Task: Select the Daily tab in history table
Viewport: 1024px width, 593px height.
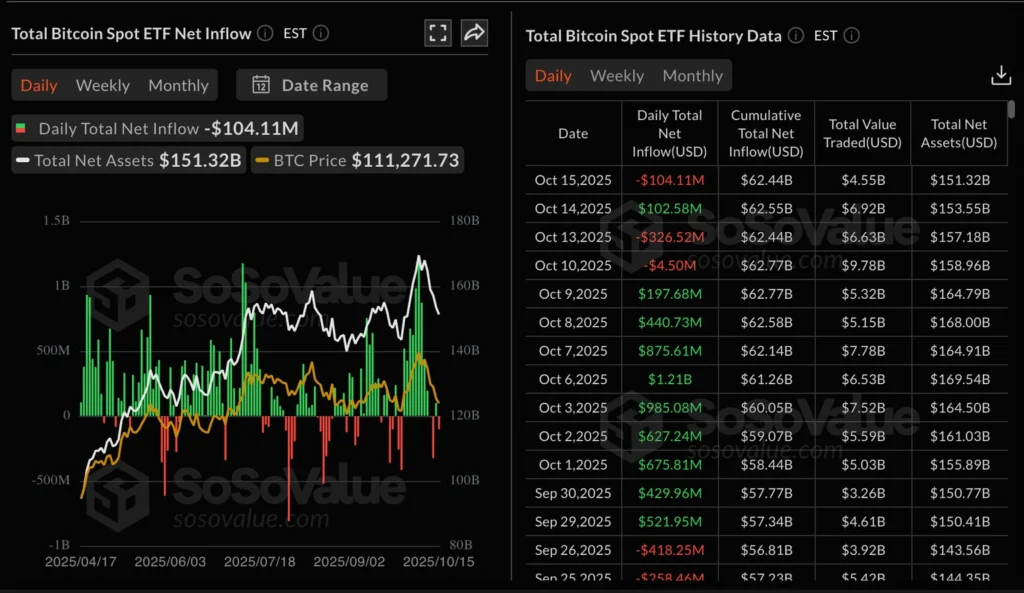Action: tap(553, 76)
